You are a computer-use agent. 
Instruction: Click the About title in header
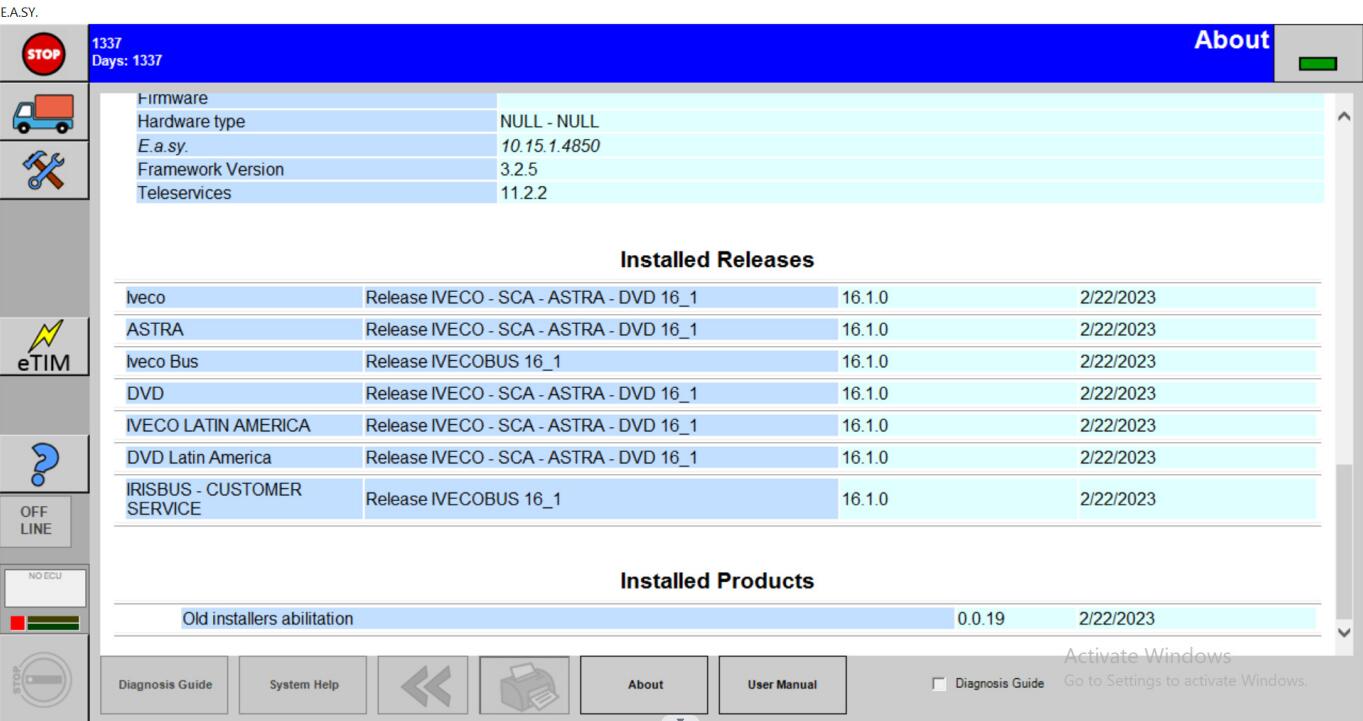point(1231,42)
